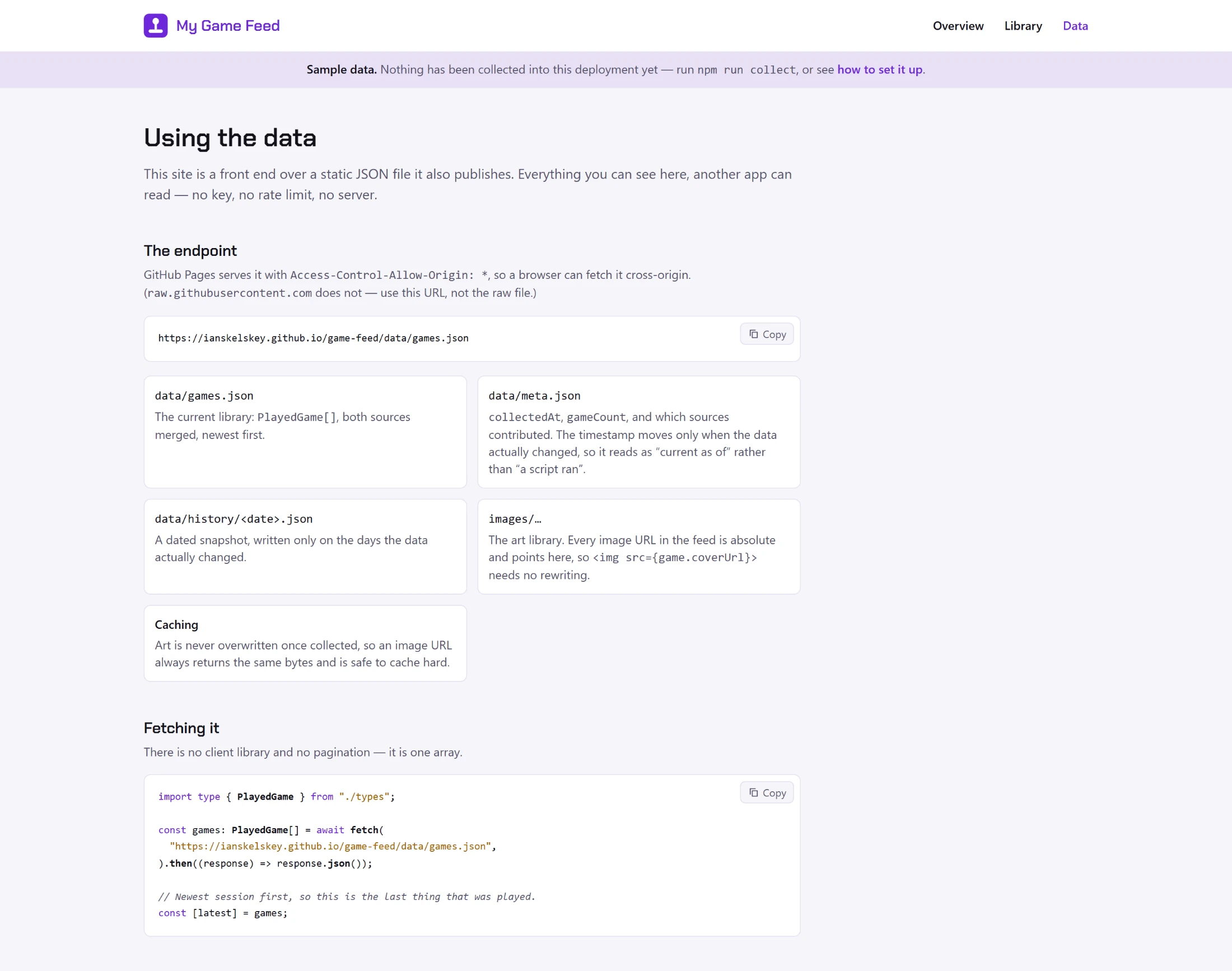
Task: Copy the endpoint URL with its Copy button
Action: tap(767, 334)
